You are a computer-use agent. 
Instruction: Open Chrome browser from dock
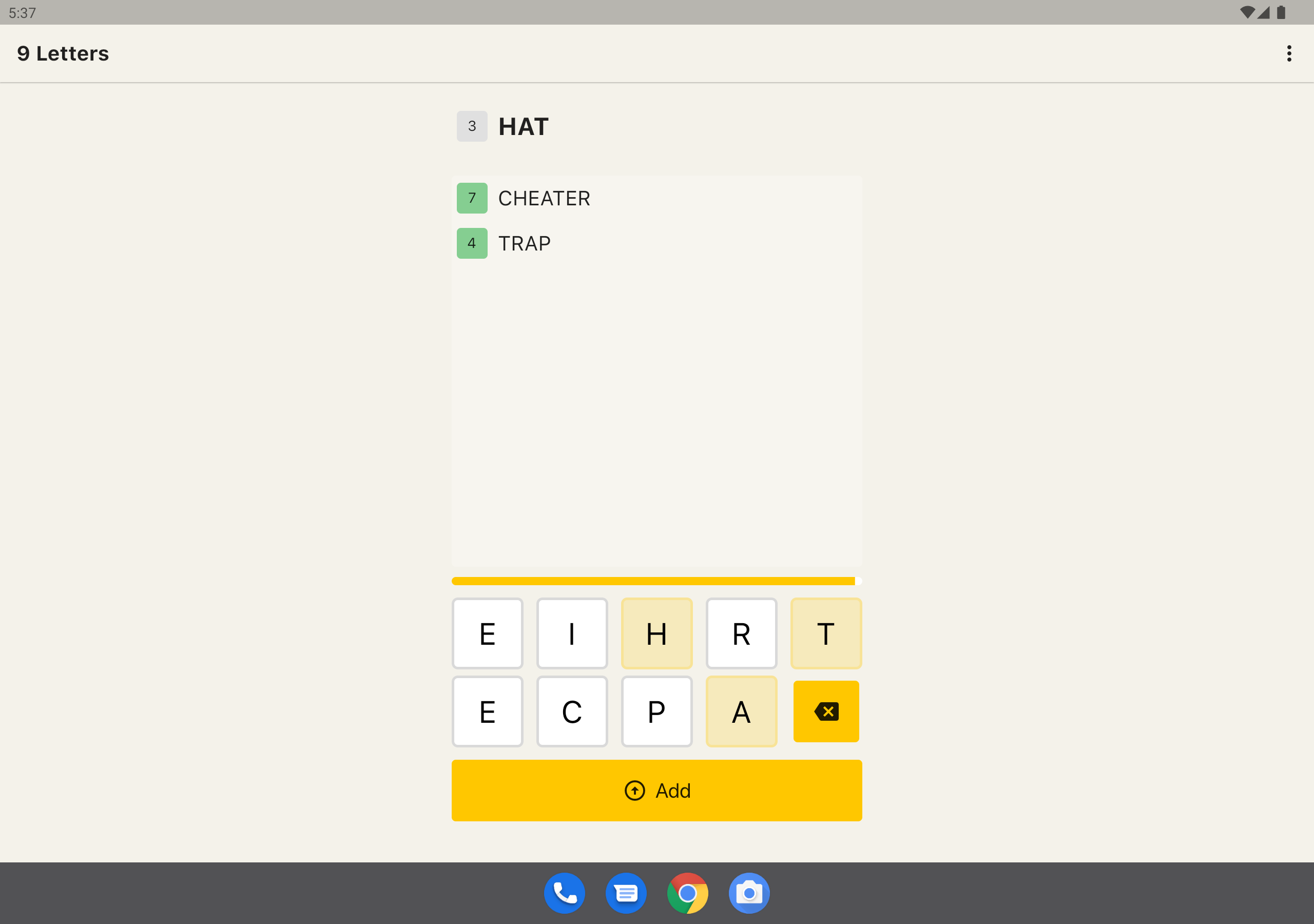pos(687,893)
